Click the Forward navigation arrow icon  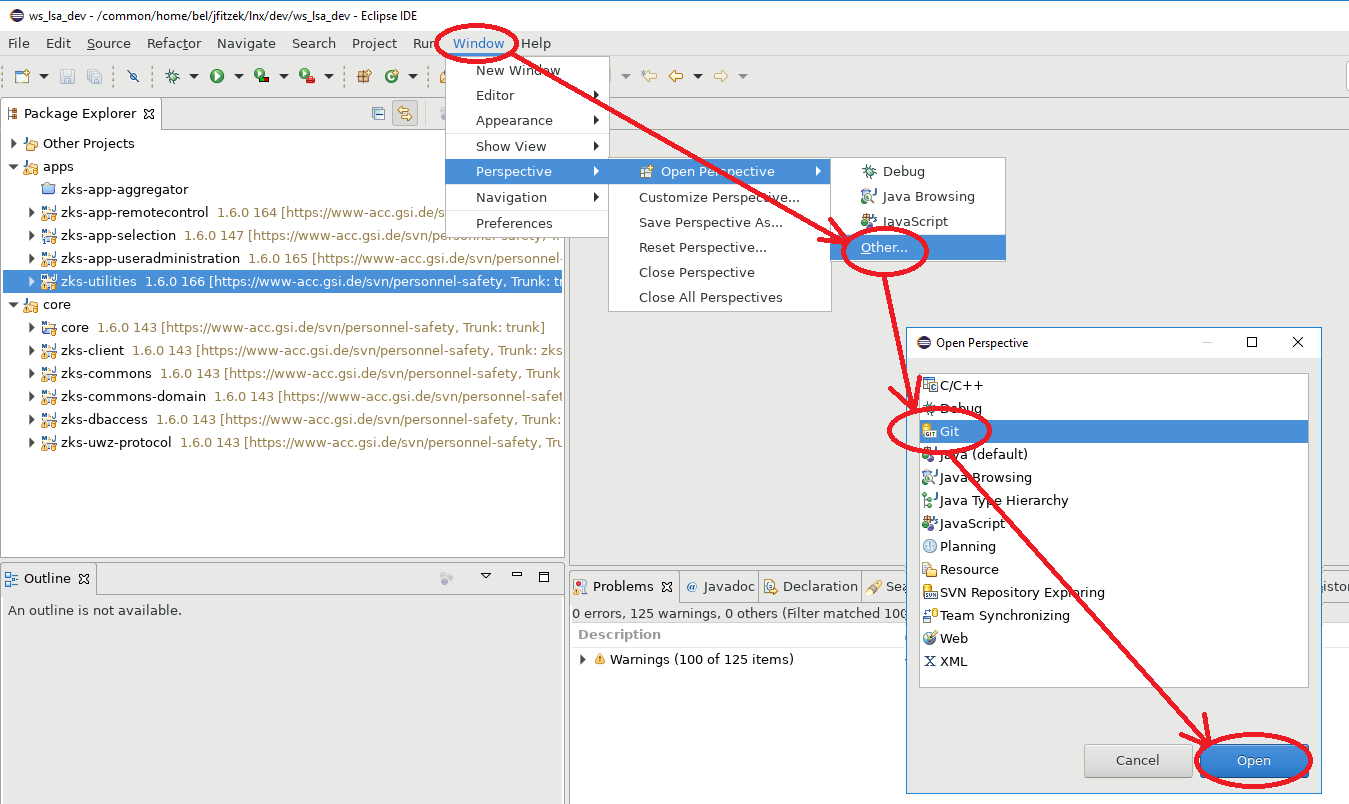[x=721, y=76]
